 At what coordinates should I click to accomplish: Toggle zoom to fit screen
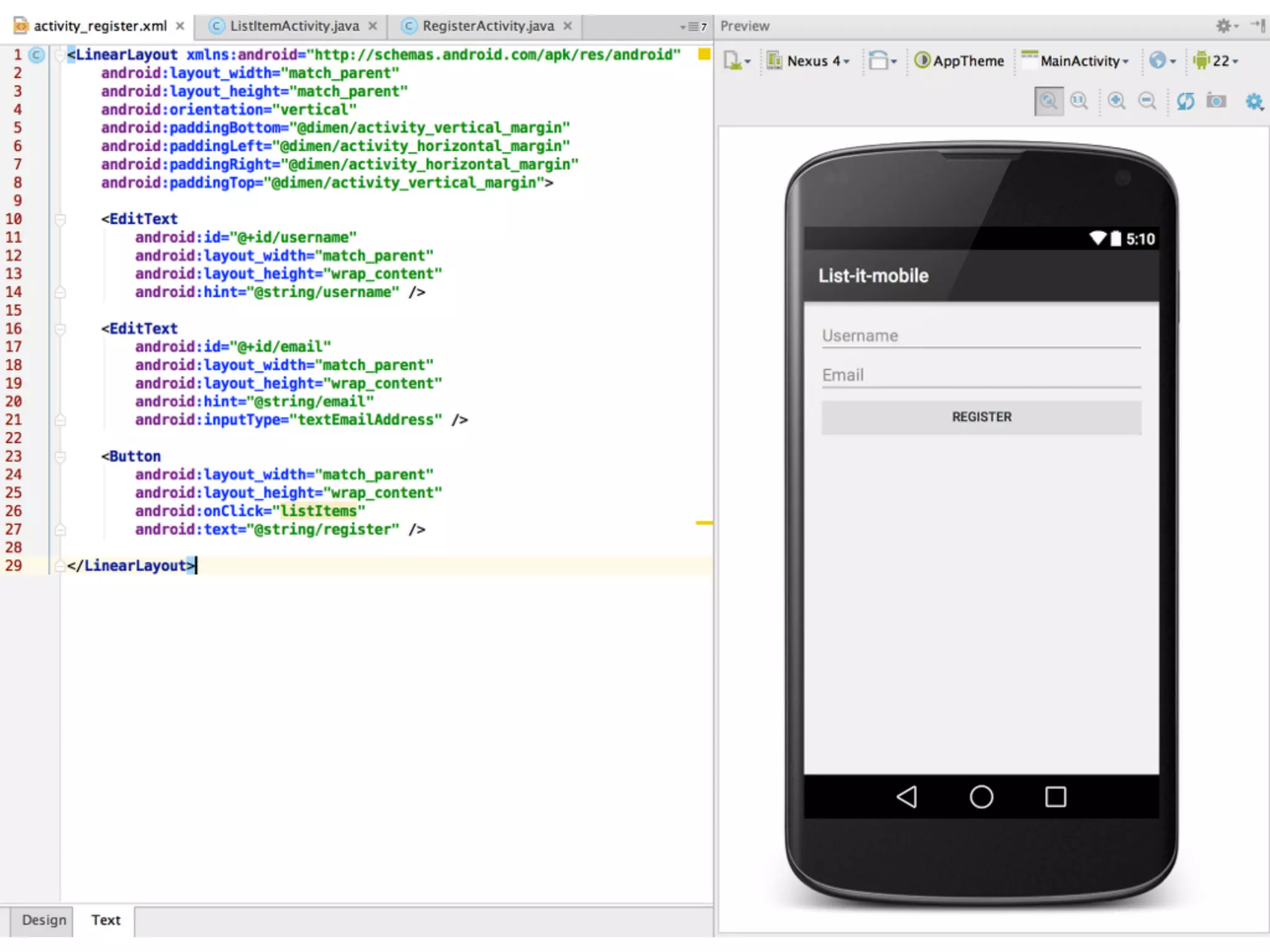click(1049, 101)
